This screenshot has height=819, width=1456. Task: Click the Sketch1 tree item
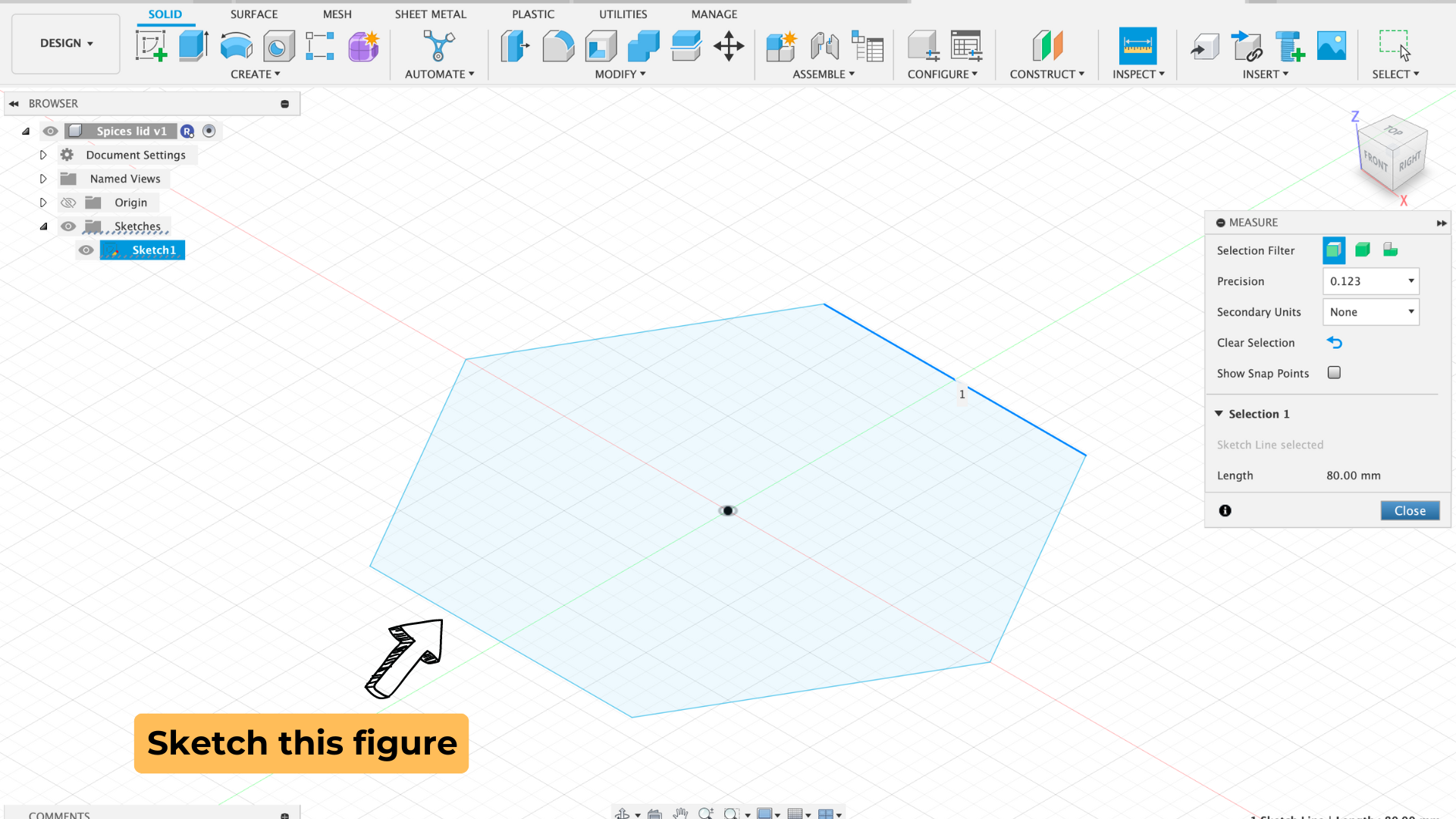(153, 250)
